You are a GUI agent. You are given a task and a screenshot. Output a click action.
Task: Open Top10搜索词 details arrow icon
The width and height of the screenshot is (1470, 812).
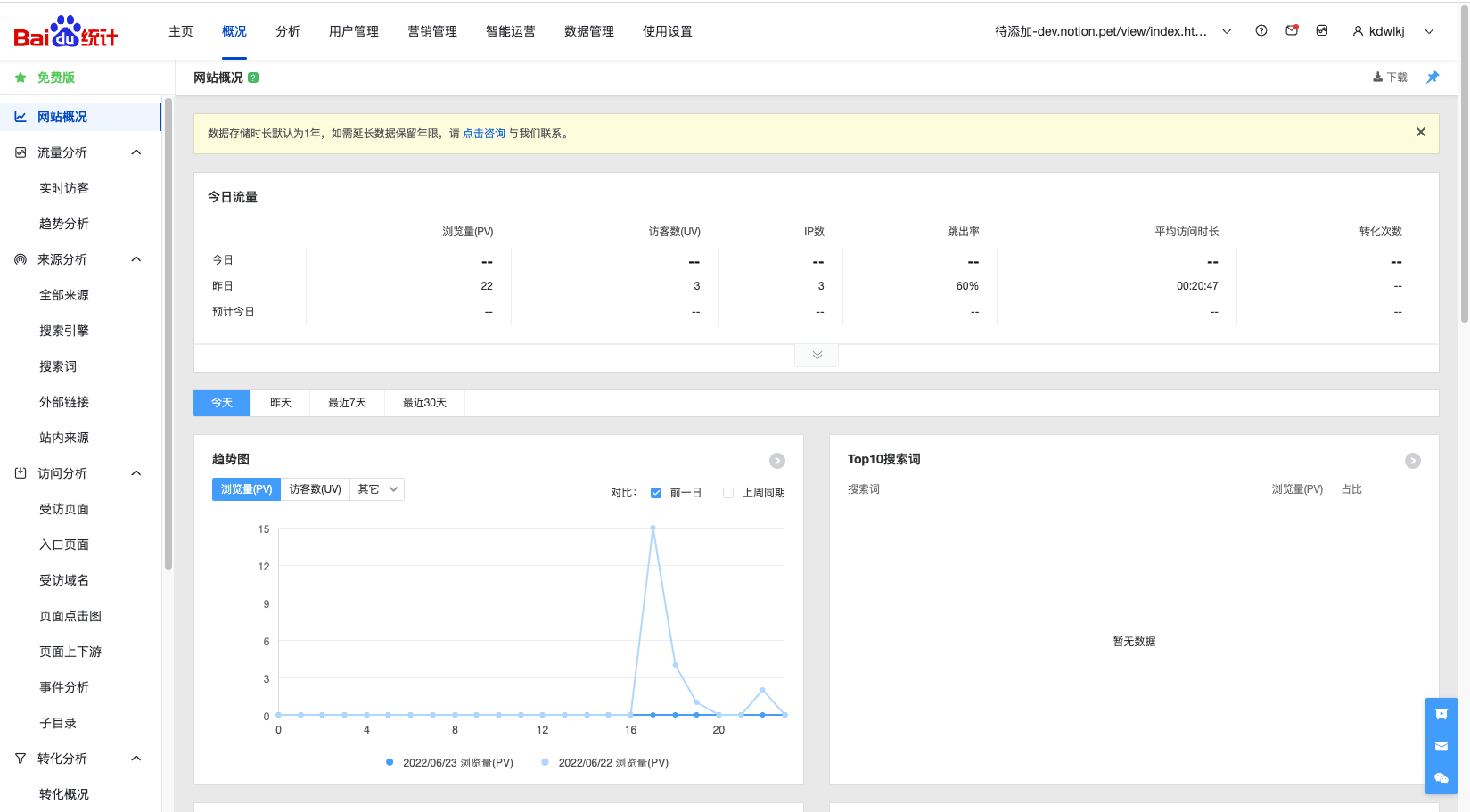(x=1413, y=461)
